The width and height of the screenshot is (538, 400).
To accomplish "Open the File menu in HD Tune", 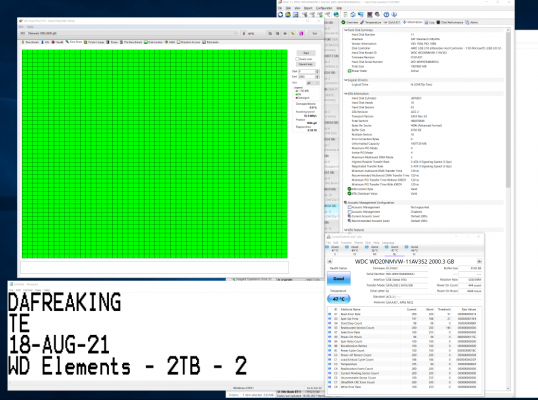I will 21,27.
